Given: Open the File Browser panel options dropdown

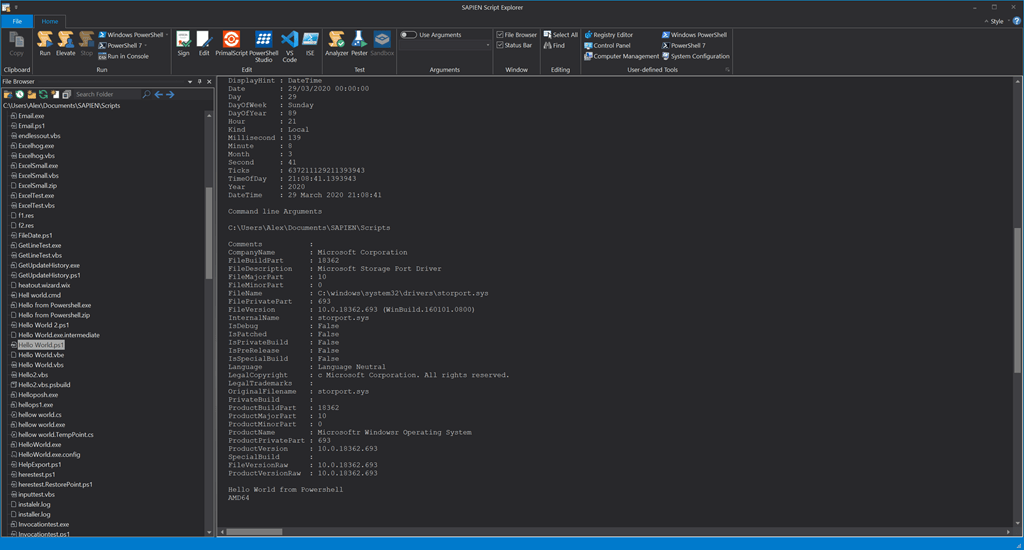Looking at the screenshot, I should (x=190, y=82).
